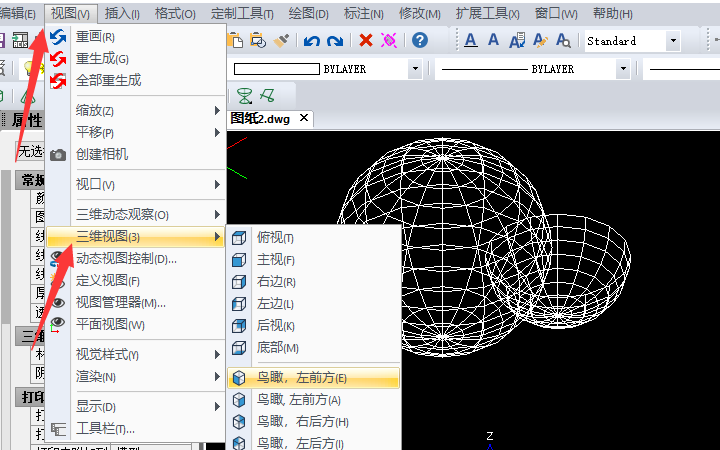Click the A text edit pencil icon
Viewport: 720px width, 450px height.
pyautogui.click(x=540, y=40)
